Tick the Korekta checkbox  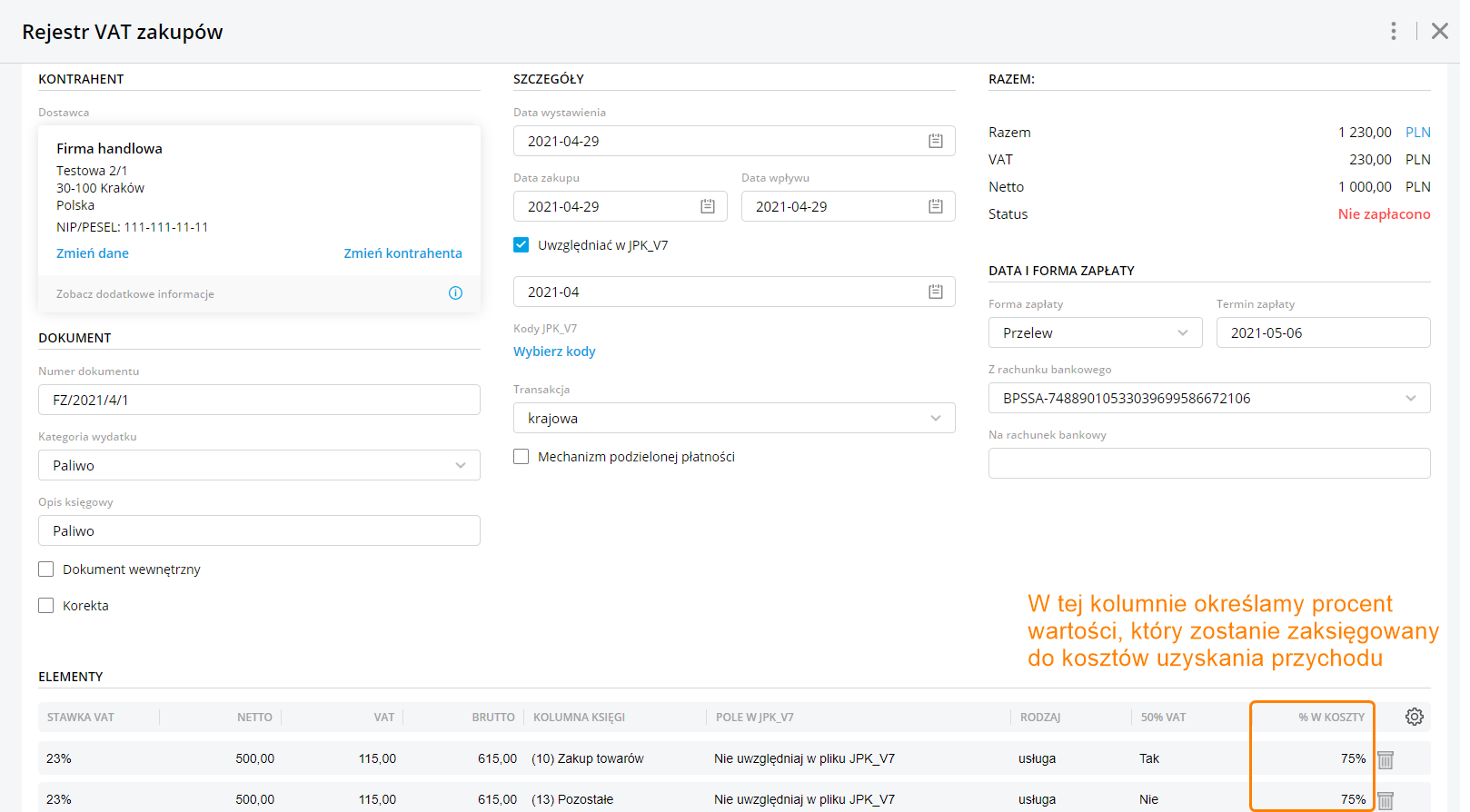[x=46, y=606]
